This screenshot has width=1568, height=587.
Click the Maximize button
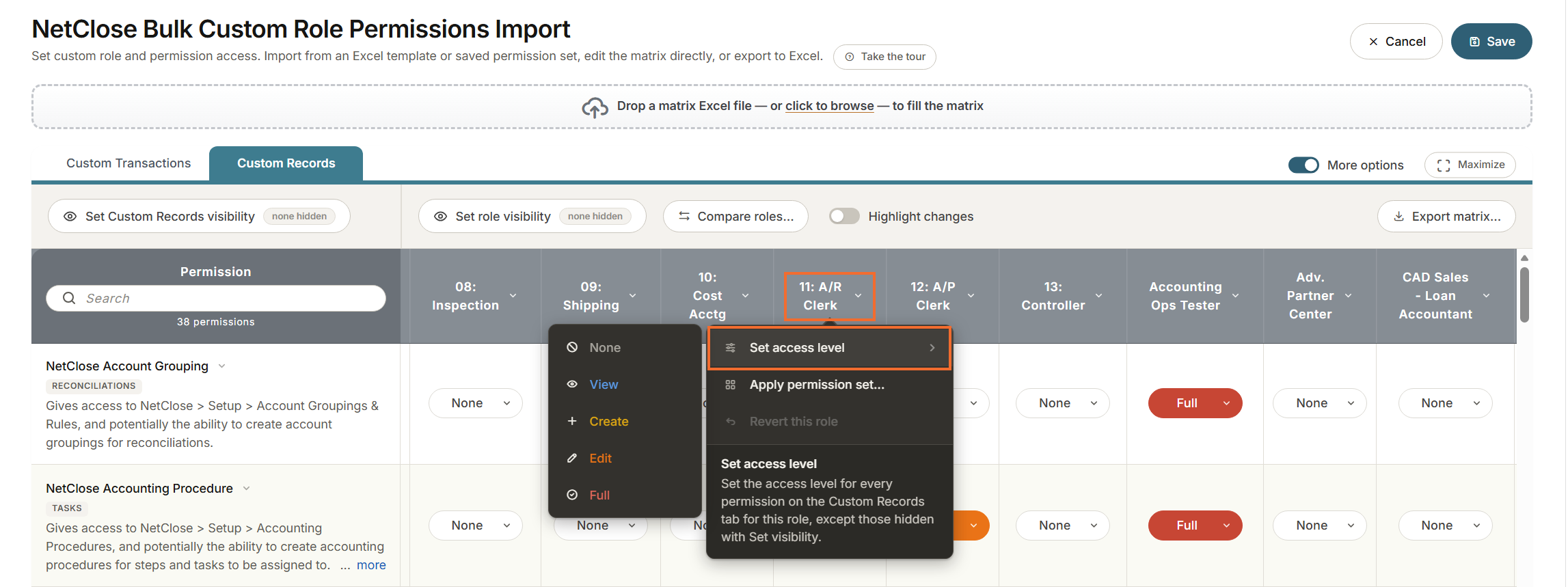[1470, 165]
